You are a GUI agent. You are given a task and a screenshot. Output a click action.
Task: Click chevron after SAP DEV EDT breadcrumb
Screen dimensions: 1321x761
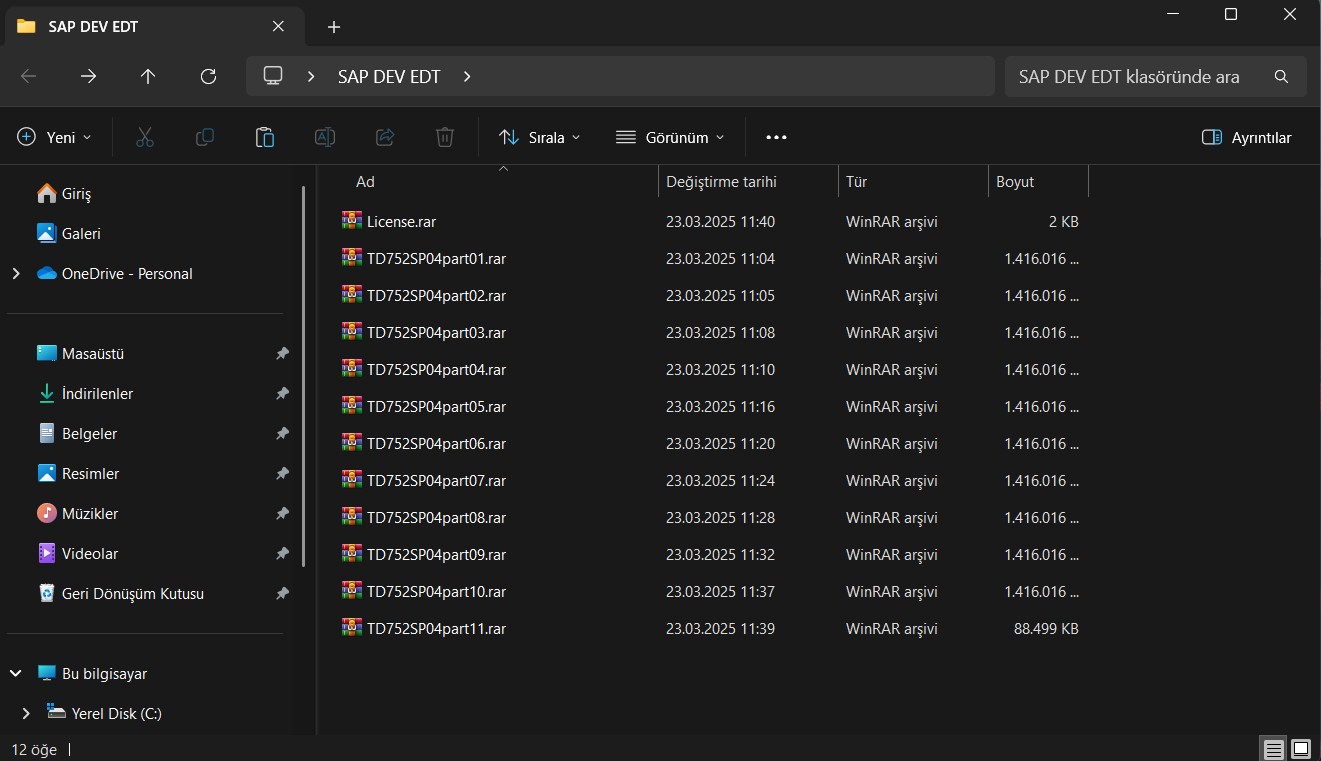point(467,76)
